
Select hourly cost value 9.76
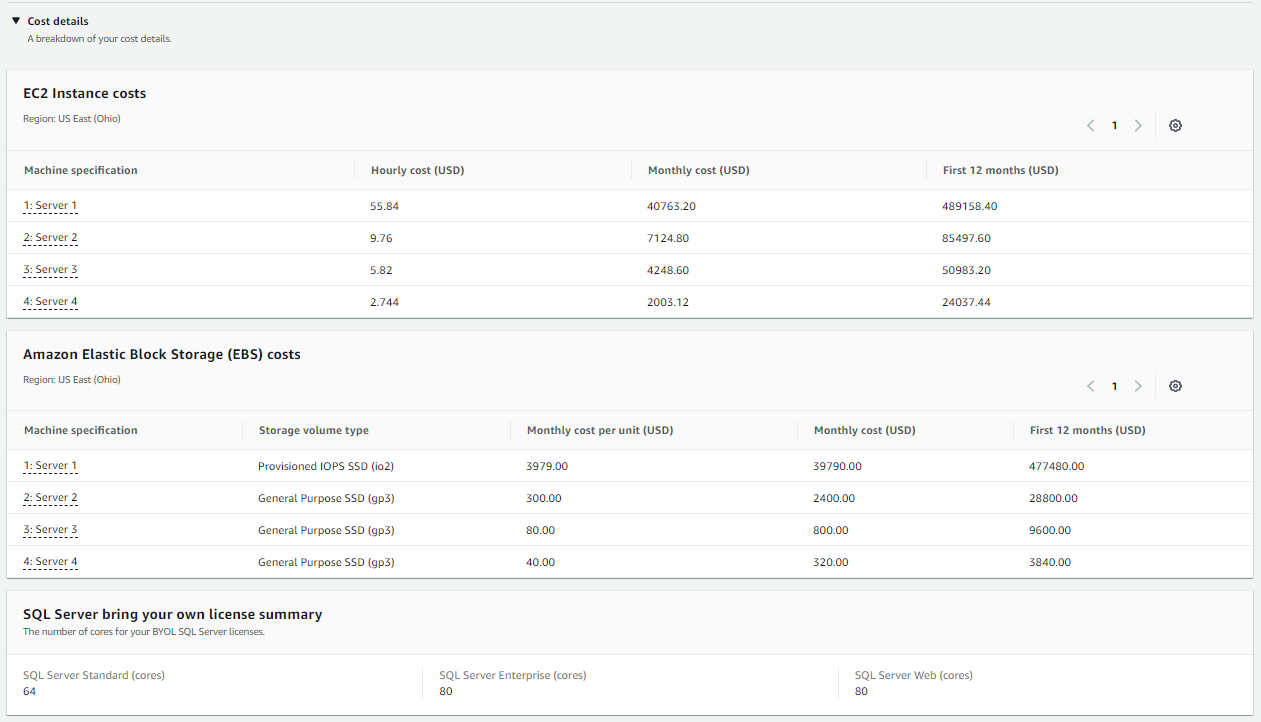(x=382, y=238)
